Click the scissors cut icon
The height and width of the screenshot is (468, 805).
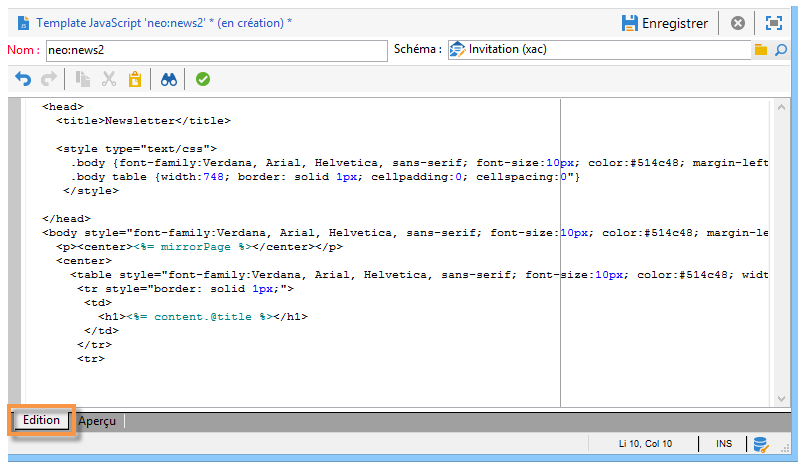tap(109, 80)
